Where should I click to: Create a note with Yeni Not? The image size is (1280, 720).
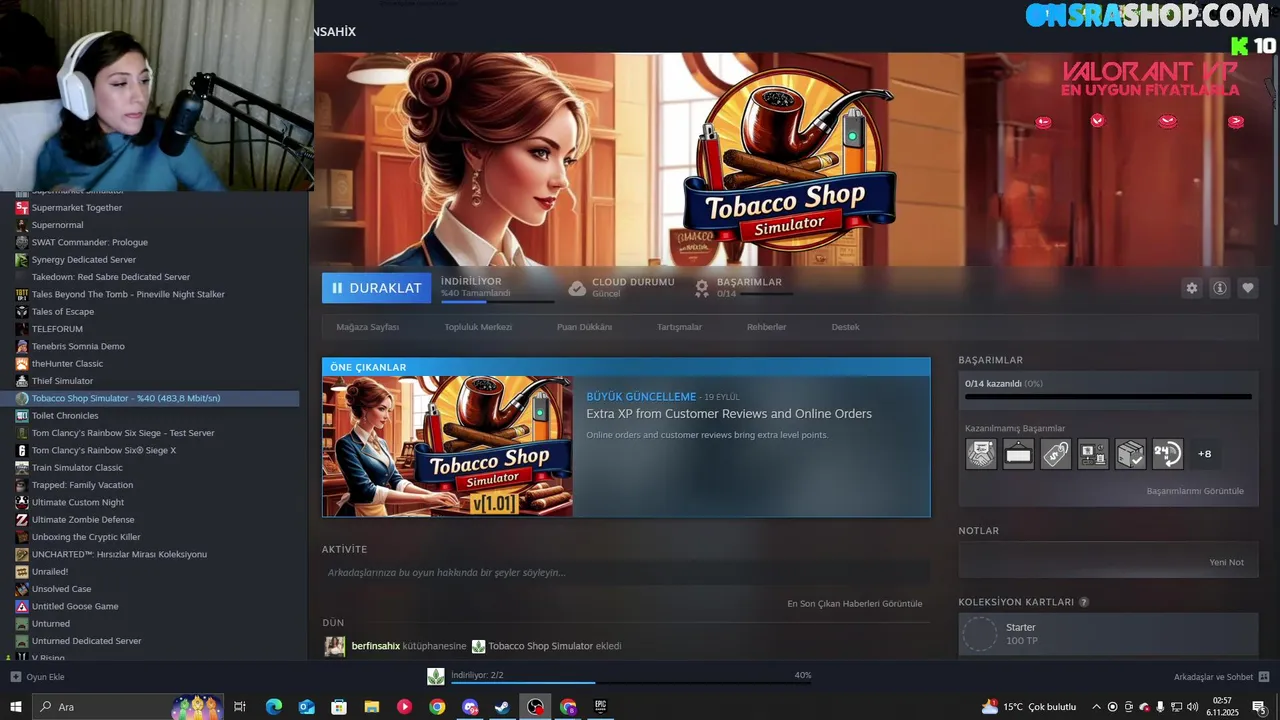(x=1227, y=562)
